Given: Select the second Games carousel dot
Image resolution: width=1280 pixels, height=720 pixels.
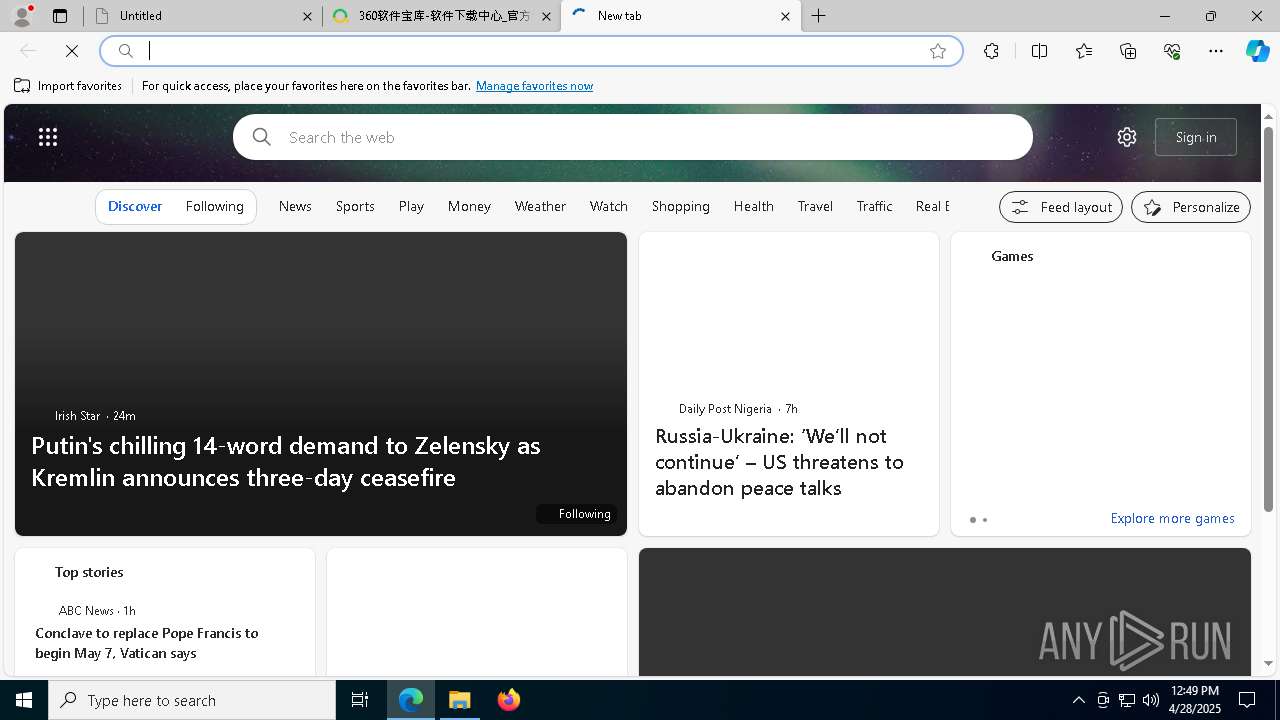Looking at the screenshot, I should (985, 520).
